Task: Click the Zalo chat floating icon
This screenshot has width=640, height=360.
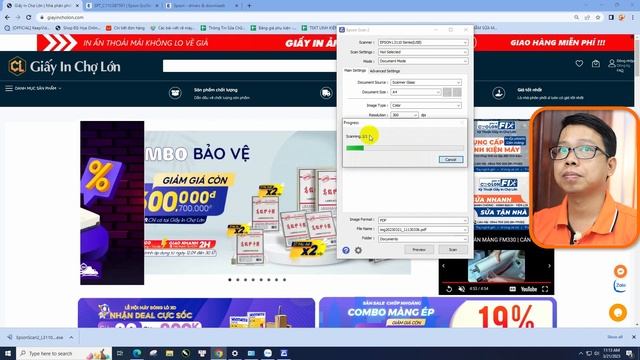Action: tap(620, 286)
